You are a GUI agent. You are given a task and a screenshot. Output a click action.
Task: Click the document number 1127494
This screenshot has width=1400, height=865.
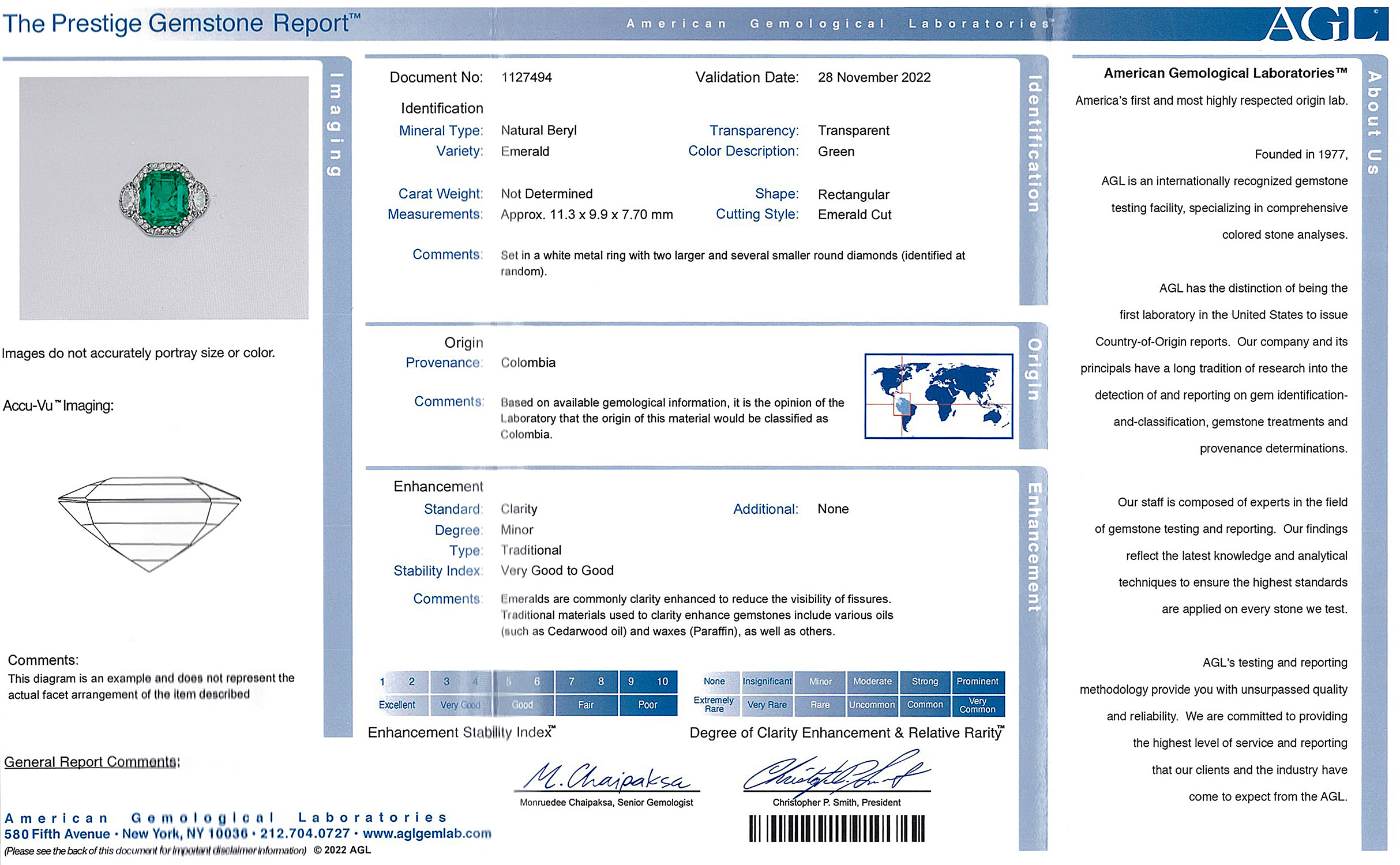[526, 77]
